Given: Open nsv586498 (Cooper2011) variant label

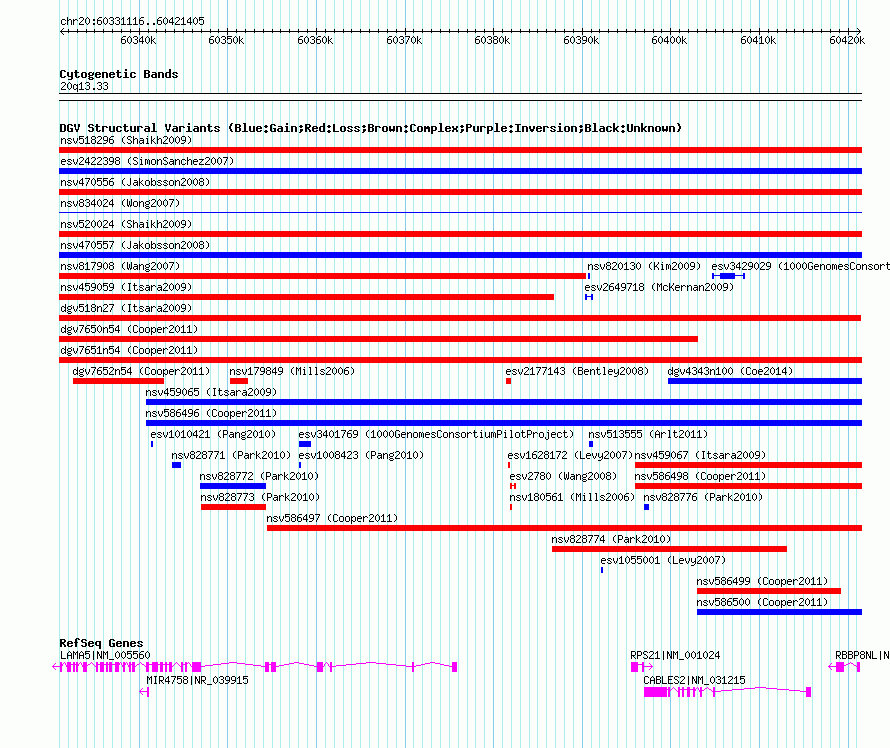Looking at the screenshot, I should [700, 476].
